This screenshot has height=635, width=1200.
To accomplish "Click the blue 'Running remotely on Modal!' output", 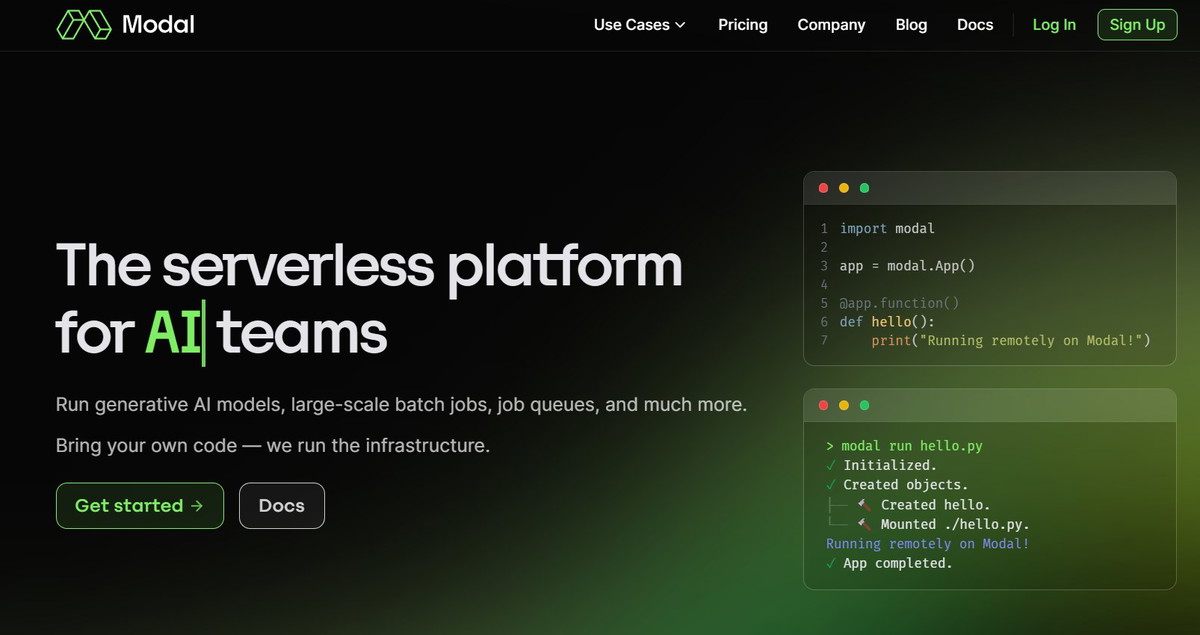I will pyautogui.click(x=928, y=544).
